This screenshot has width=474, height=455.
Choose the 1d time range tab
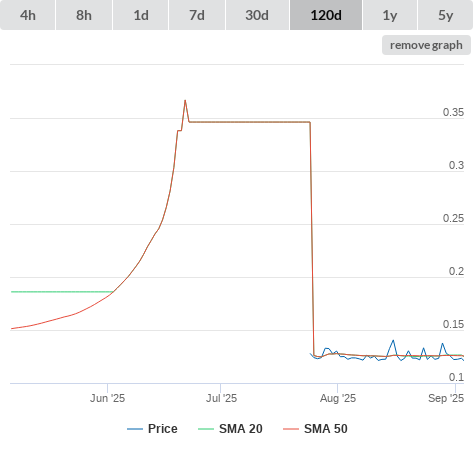pos(141,15)
